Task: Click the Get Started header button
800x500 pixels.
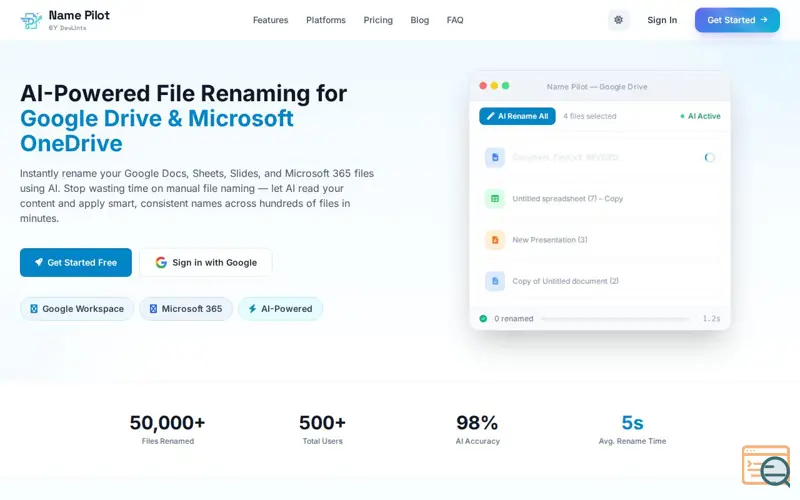Action: pyautogui.click(x=737, y=20)
